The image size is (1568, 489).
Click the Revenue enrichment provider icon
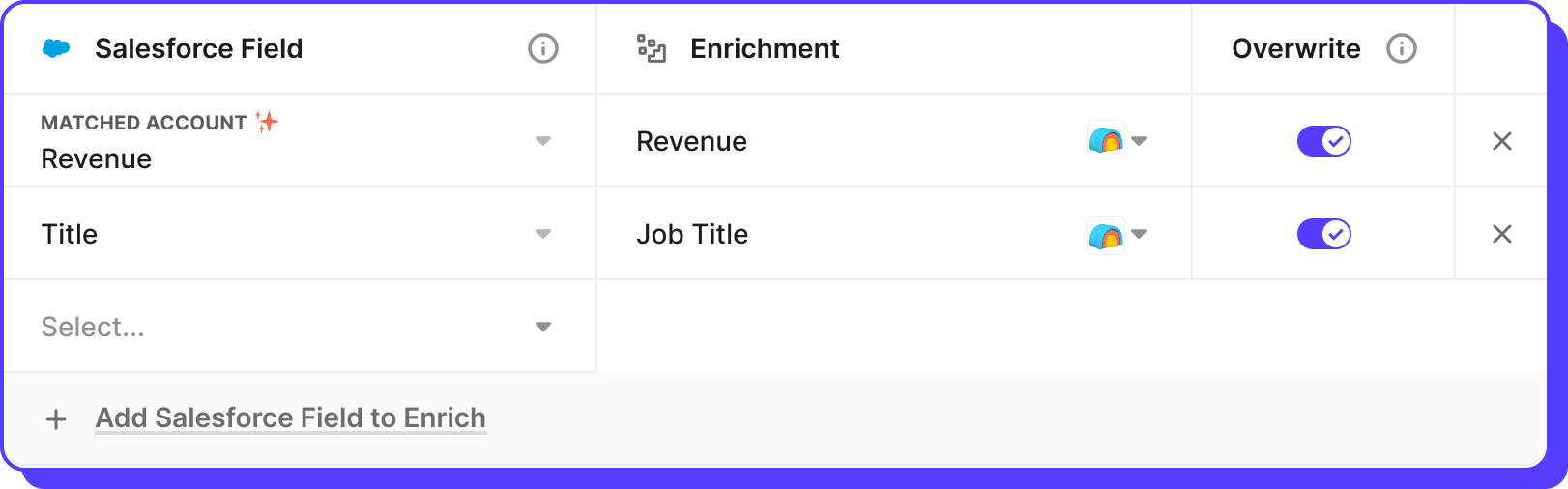coord(1106,141)
